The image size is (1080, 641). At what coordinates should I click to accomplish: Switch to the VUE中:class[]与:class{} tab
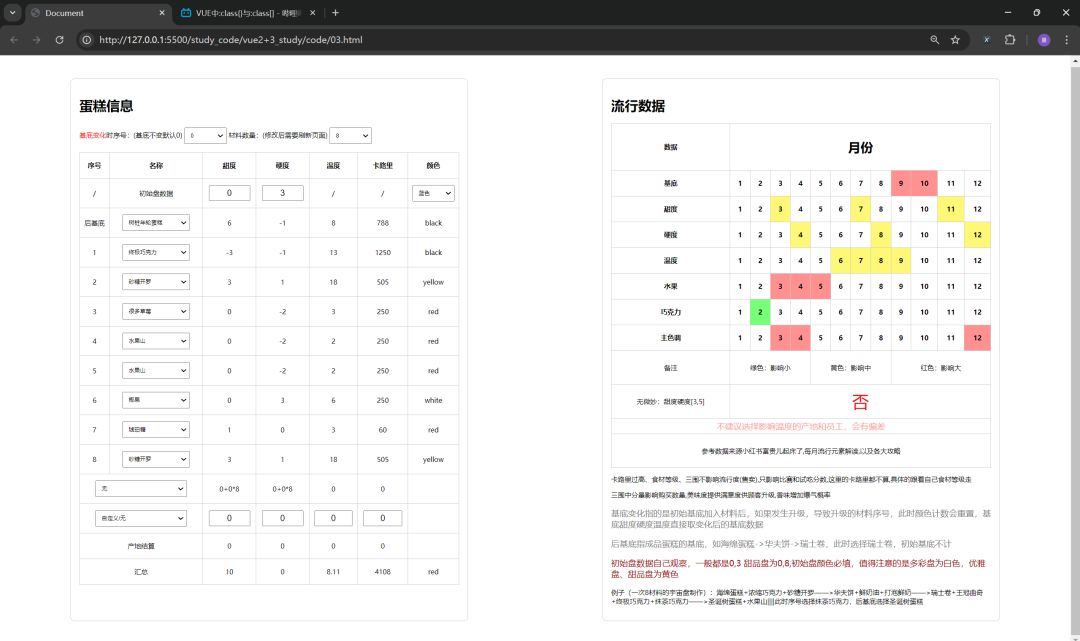[248, 12]
